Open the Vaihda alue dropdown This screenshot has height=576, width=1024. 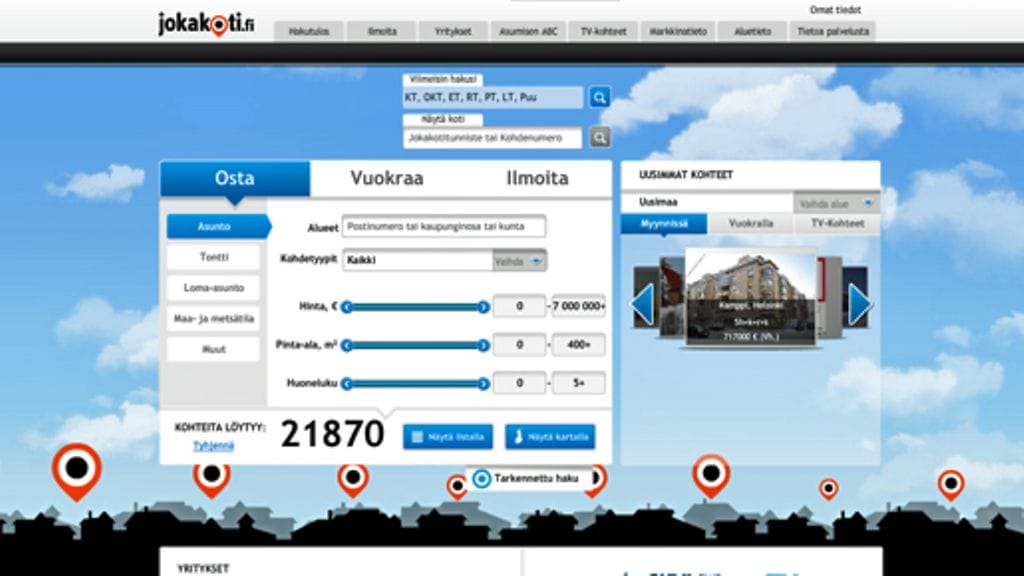pyautogui.click(x=836, y=203)
